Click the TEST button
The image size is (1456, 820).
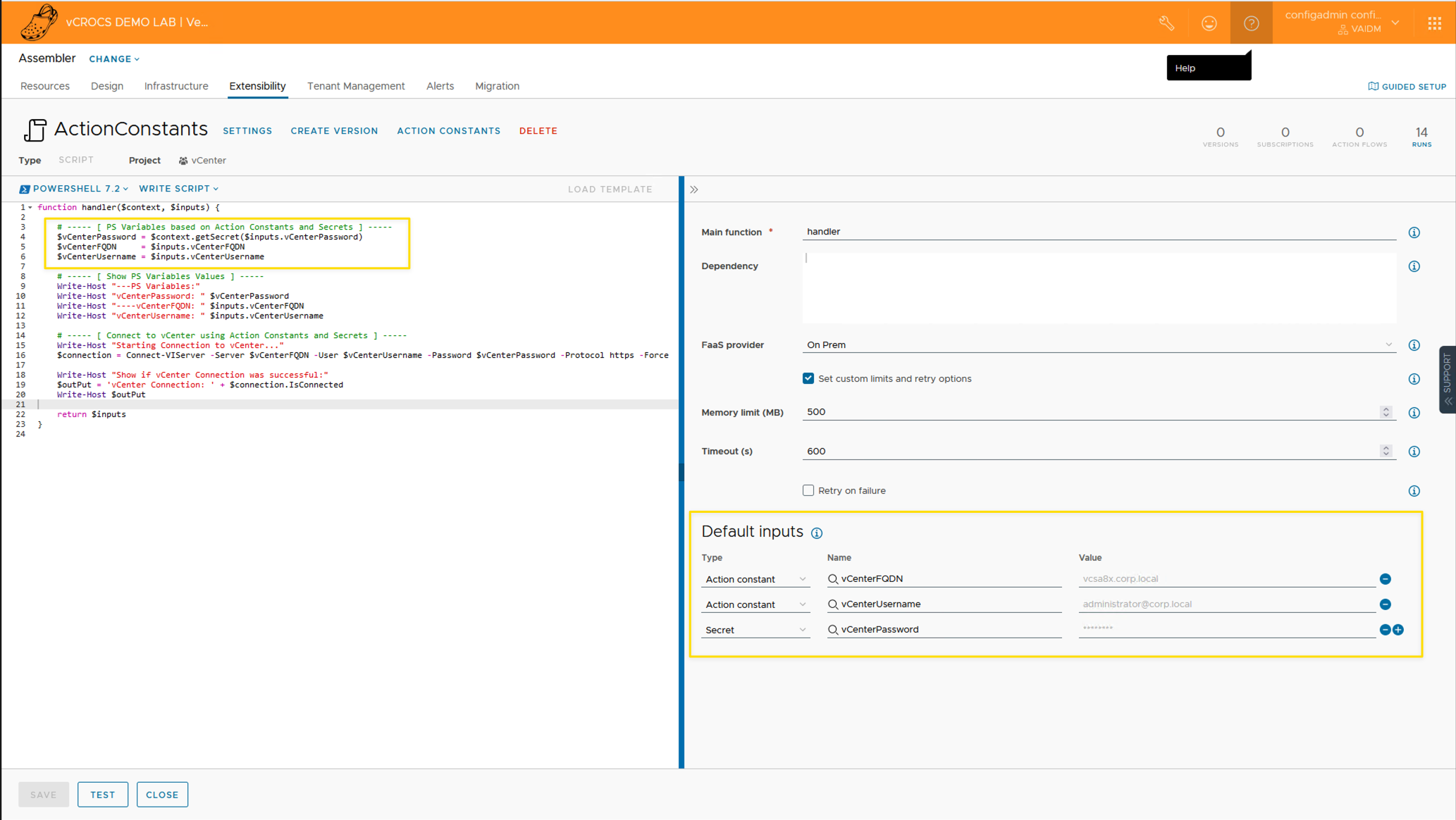pyautogui.click(x=102, y=795)
